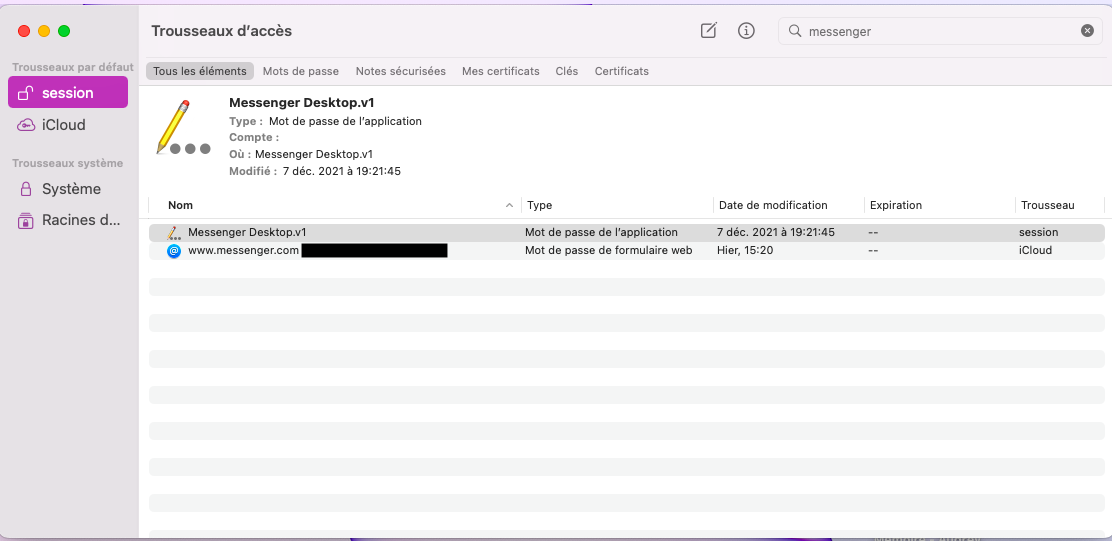Clear the messenger search text
The image size is (1112, 541).
pos(1087,31)
